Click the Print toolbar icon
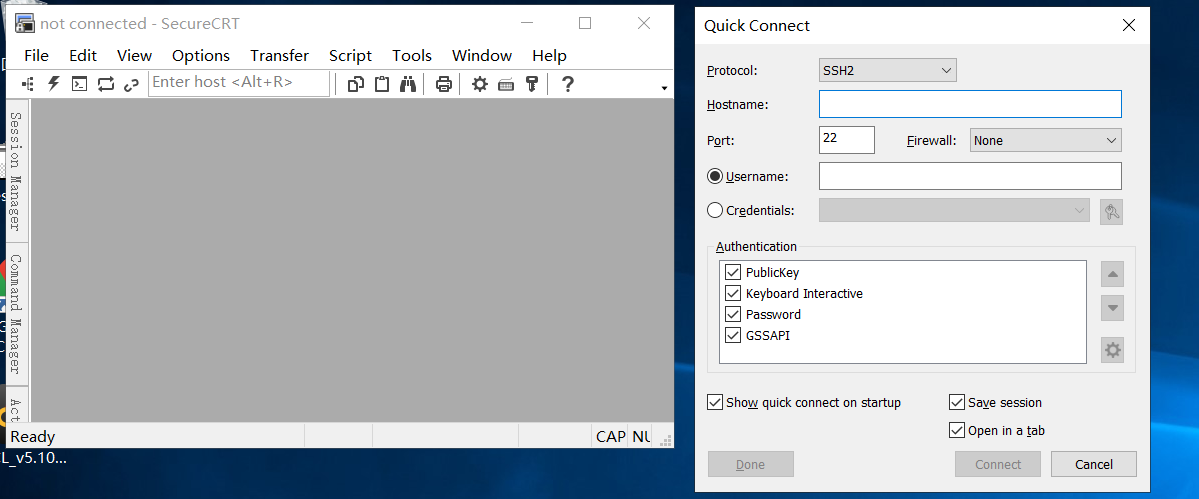The image size is (1199, 499). point(444,84)
